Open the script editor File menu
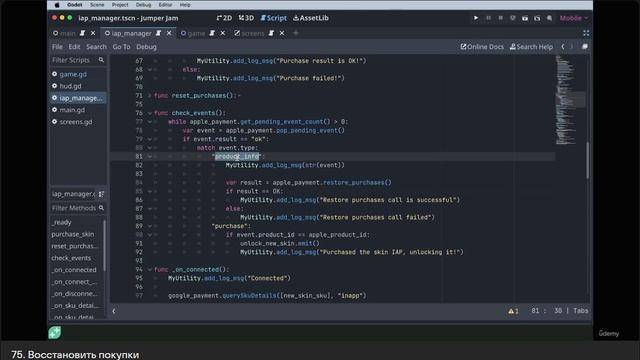The image size is (640, 360). pos(57,47)
